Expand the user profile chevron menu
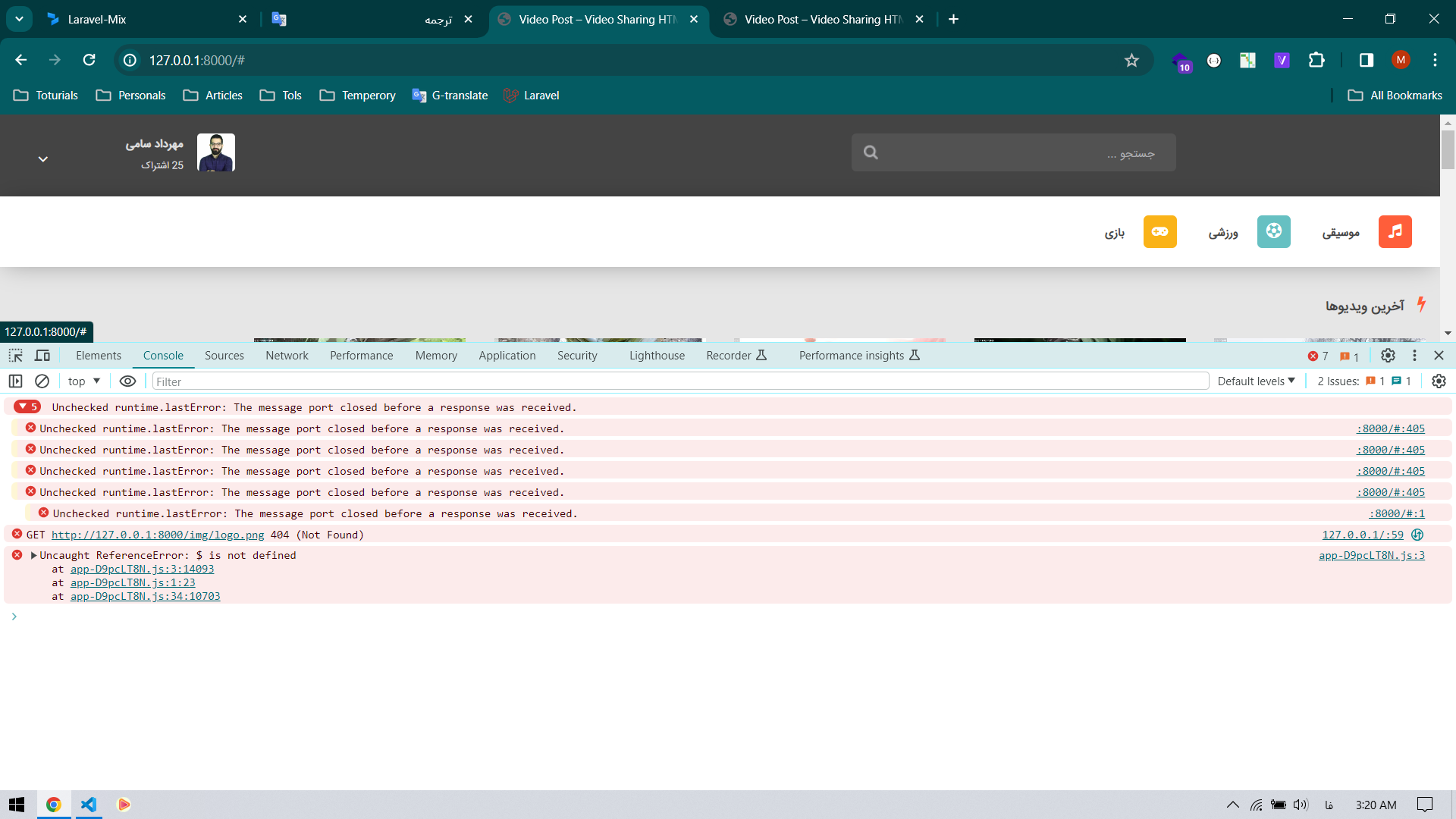 pyautogui.click(x=43, y=159)
